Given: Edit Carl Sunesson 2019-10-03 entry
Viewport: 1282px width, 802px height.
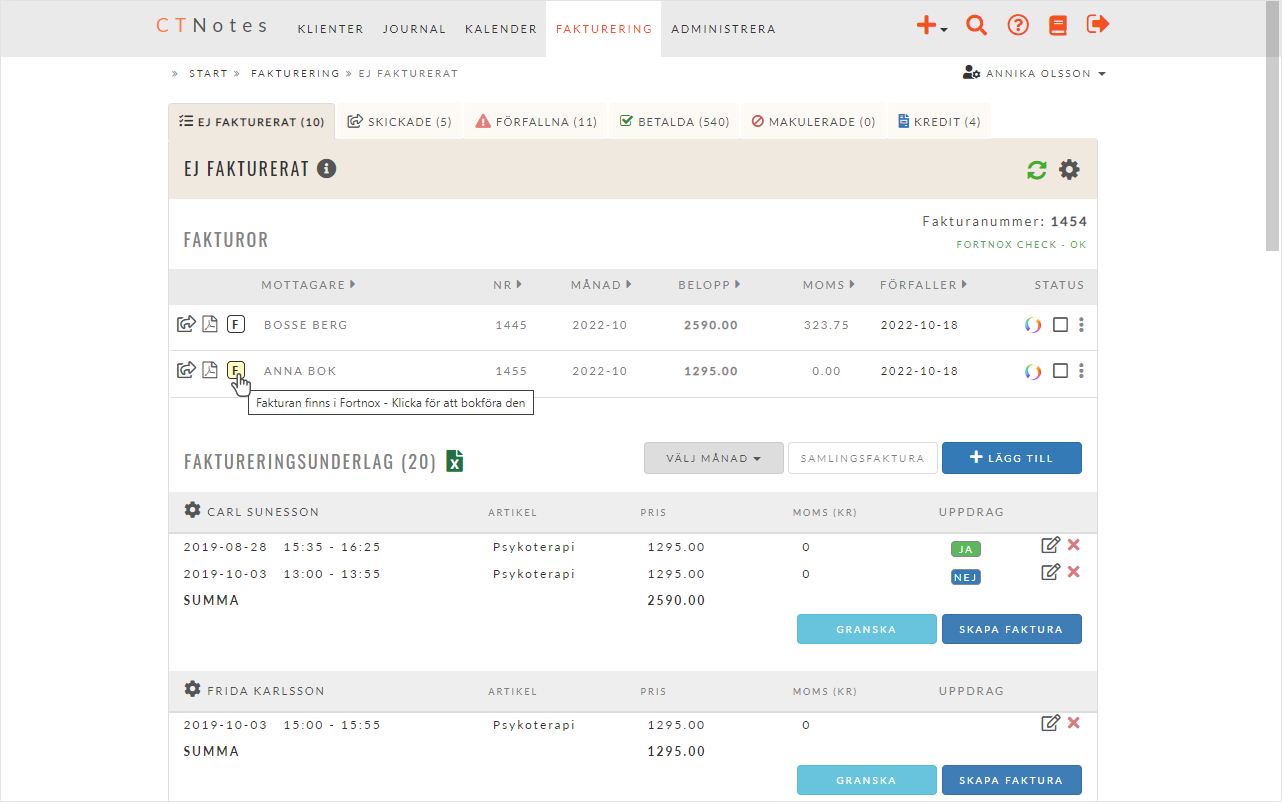Looking at the screenshot, I should click(1050, 572).
